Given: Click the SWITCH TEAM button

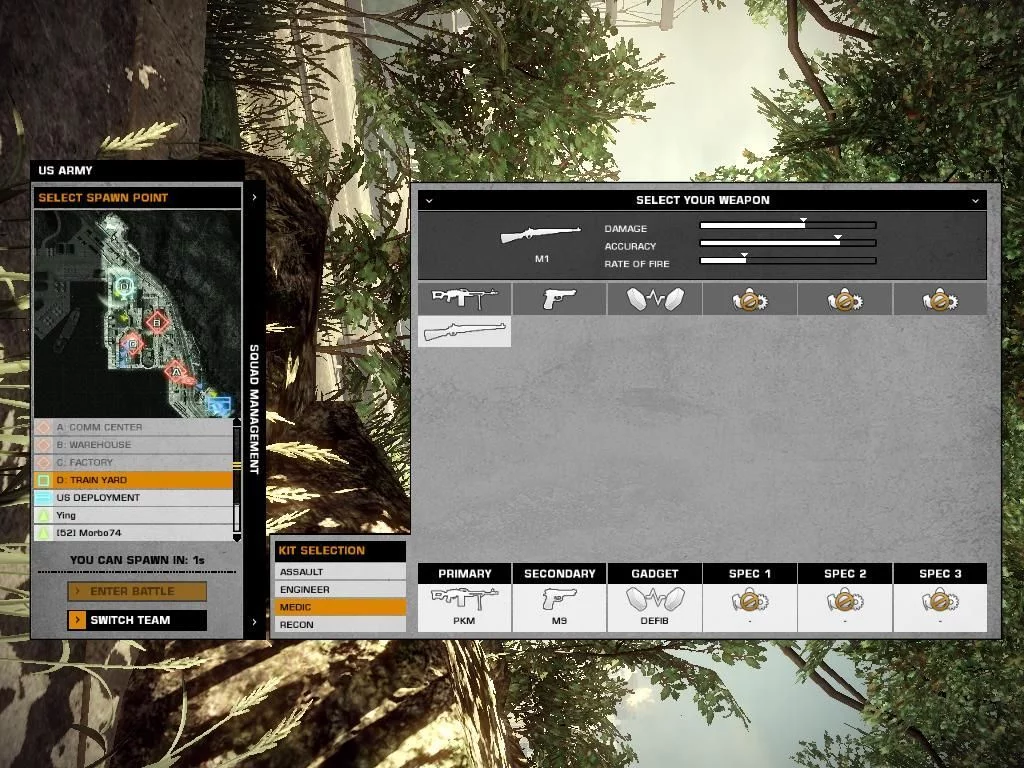Looking at the screenshot, I should 137,620.
